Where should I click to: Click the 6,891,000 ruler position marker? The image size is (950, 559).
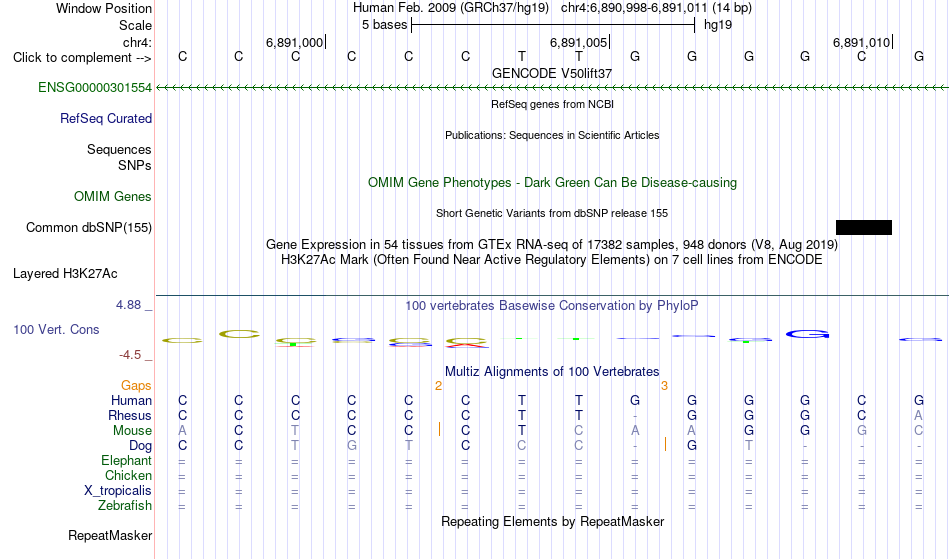coord(296,42)
